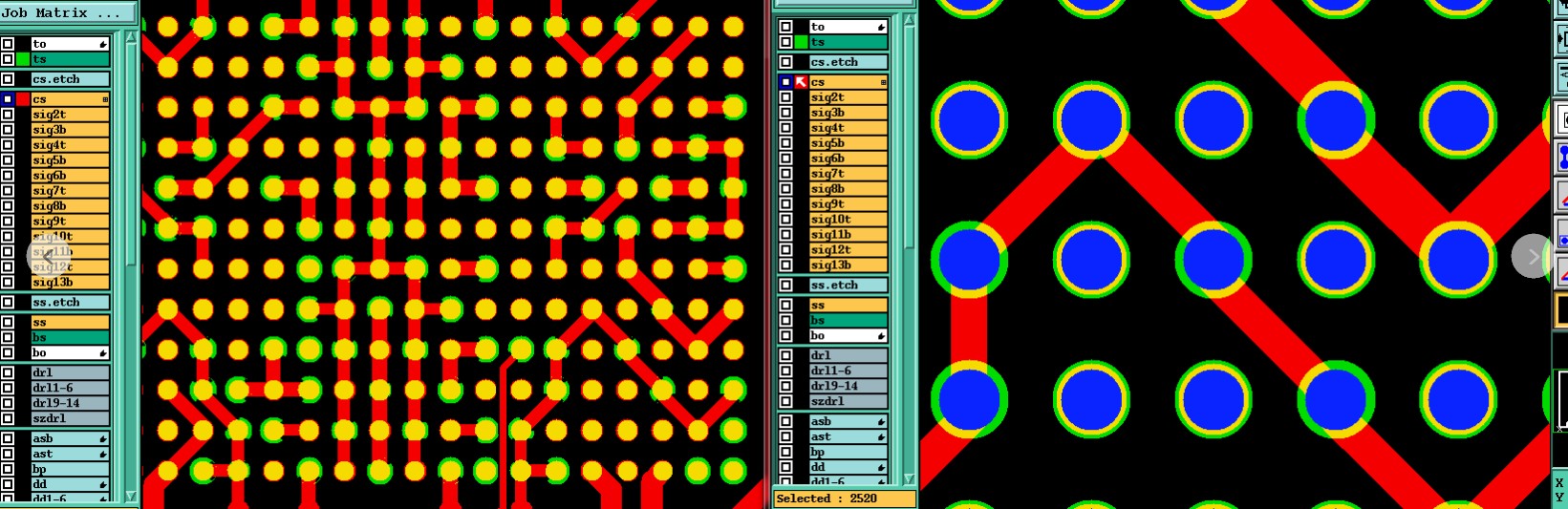Click pencil marker on left panel 'bo' row
This screenshot has width=1568, height=509.
[103, 353]
